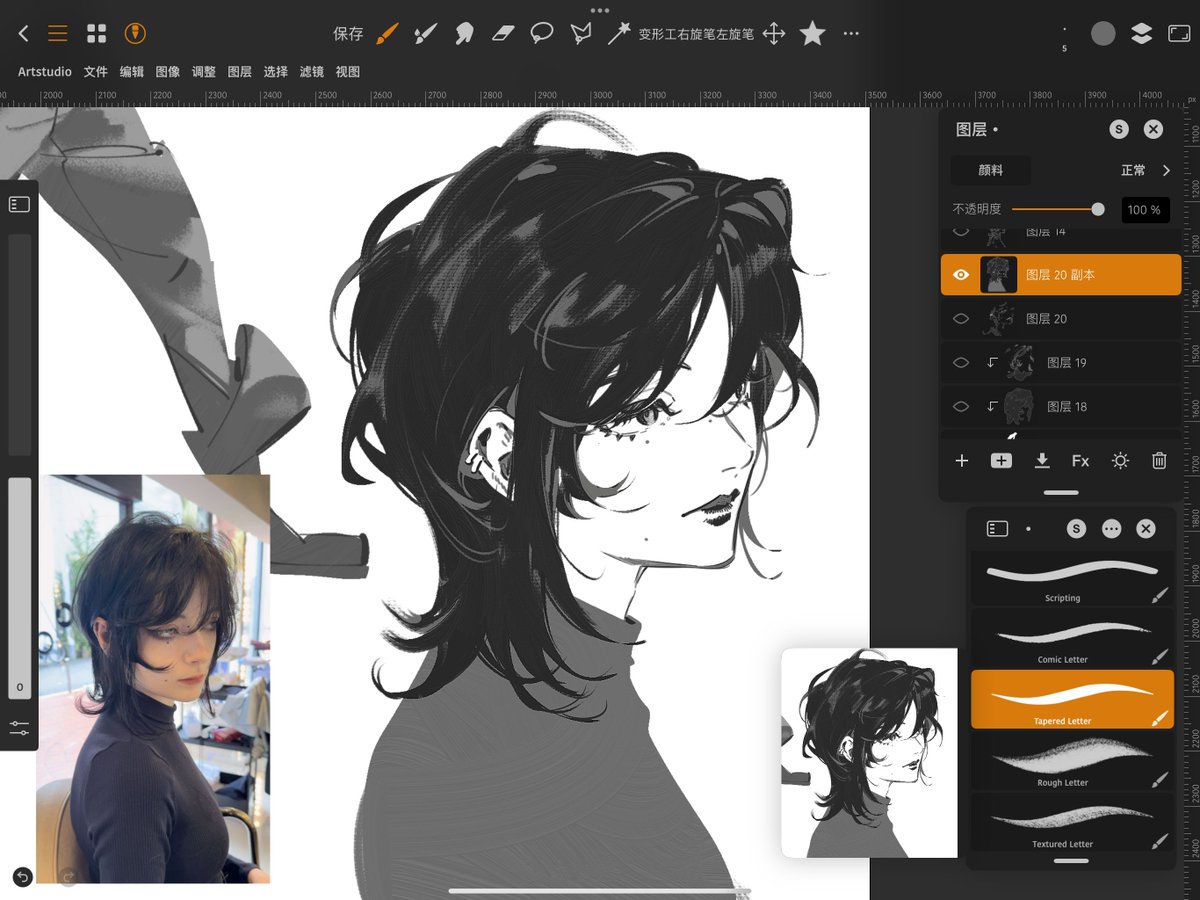Select the Scripting brush
Image resolution: width=1200 pixels, height=900 pixels.
pyautogui.click(x=1072, y=578)
